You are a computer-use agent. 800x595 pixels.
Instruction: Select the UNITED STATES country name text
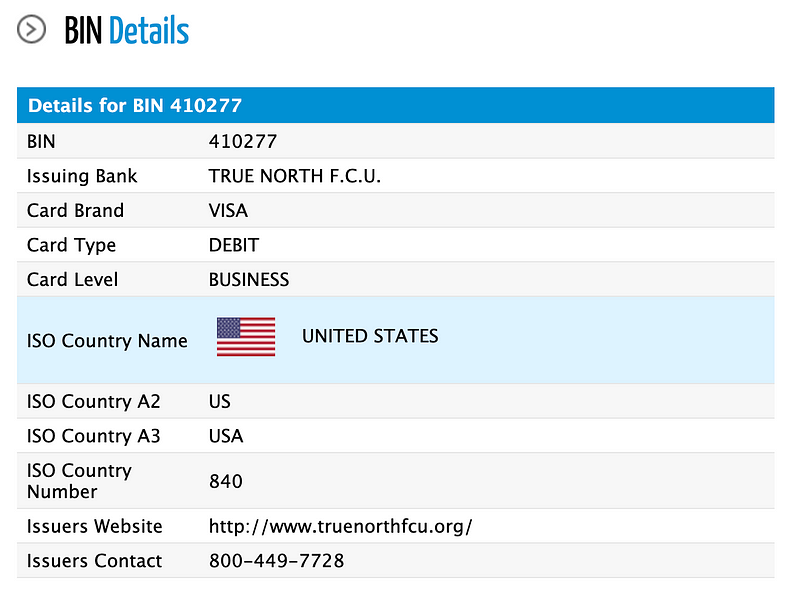pyautogui.click(x=370, y=336)
